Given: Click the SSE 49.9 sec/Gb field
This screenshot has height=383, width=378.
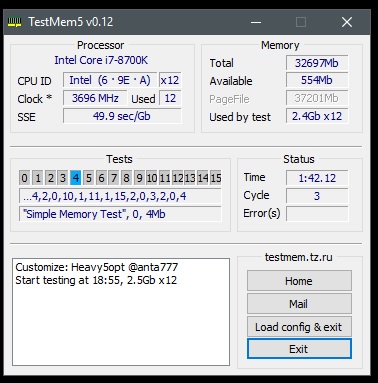Looking at the screenshot, I should tap(122, 116).
